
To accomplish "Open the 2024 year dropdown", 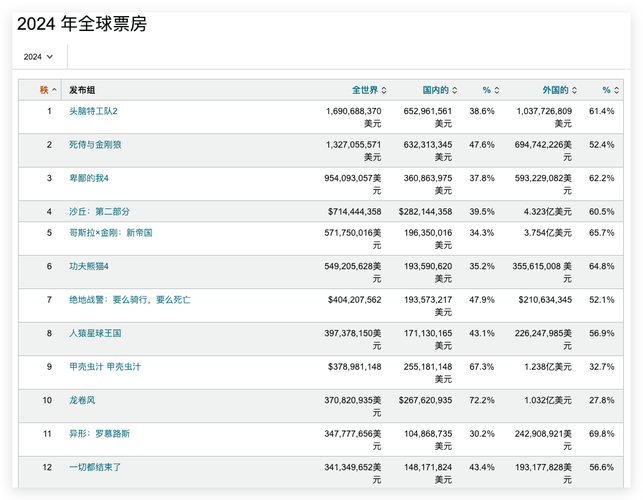I will (x=38, y=57).
